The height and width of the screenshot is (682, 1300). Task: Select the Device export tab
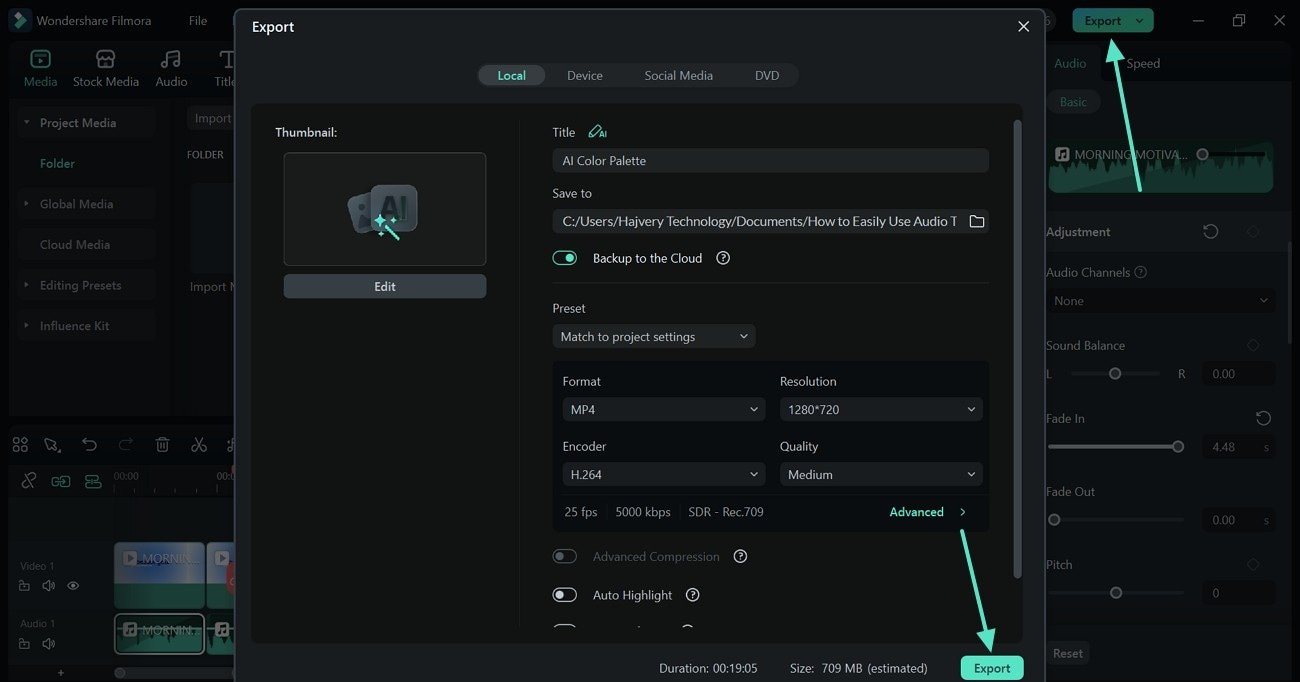coord(584,75)
